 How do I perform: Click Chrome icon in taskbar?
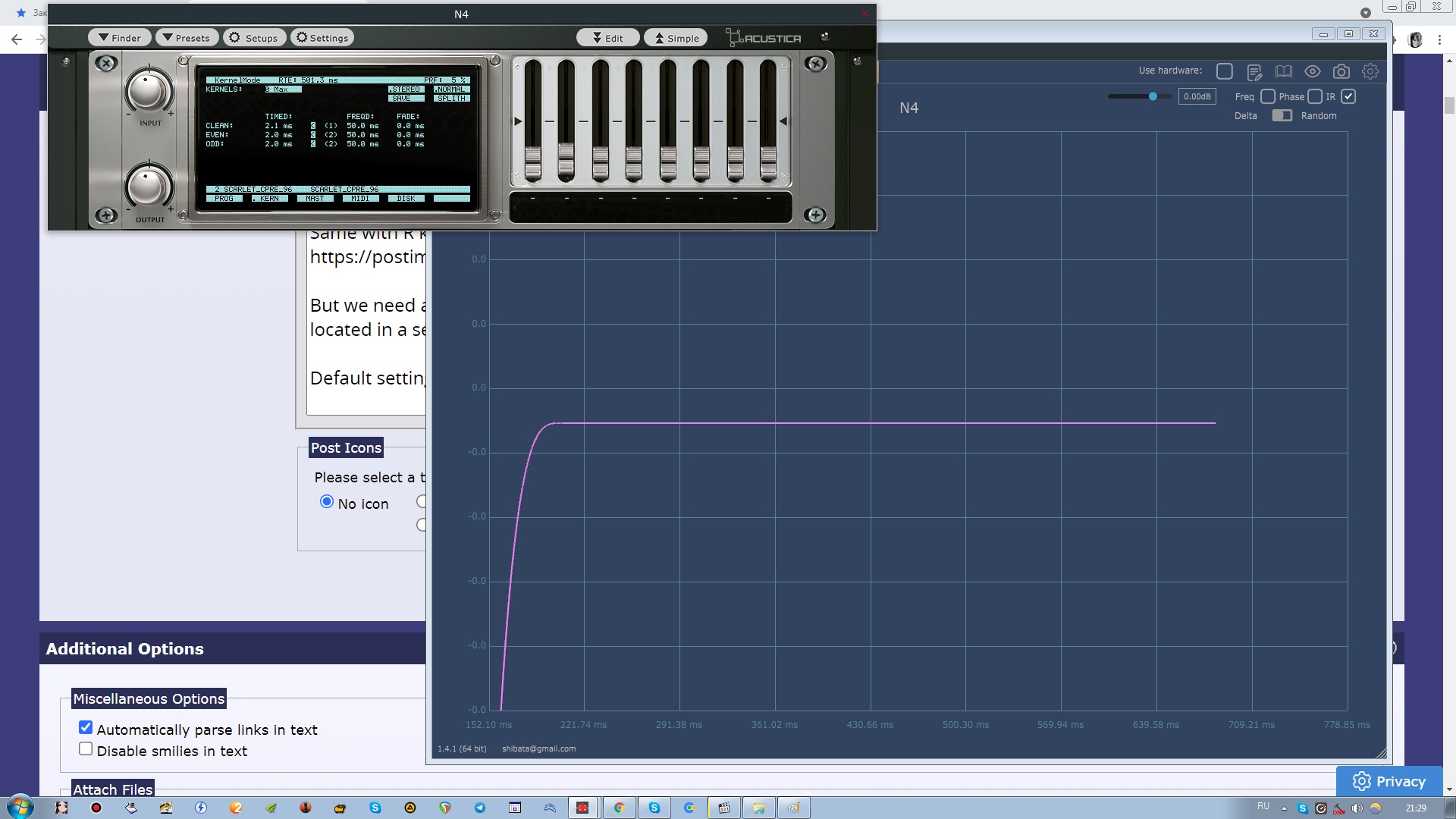coord(619,808)
